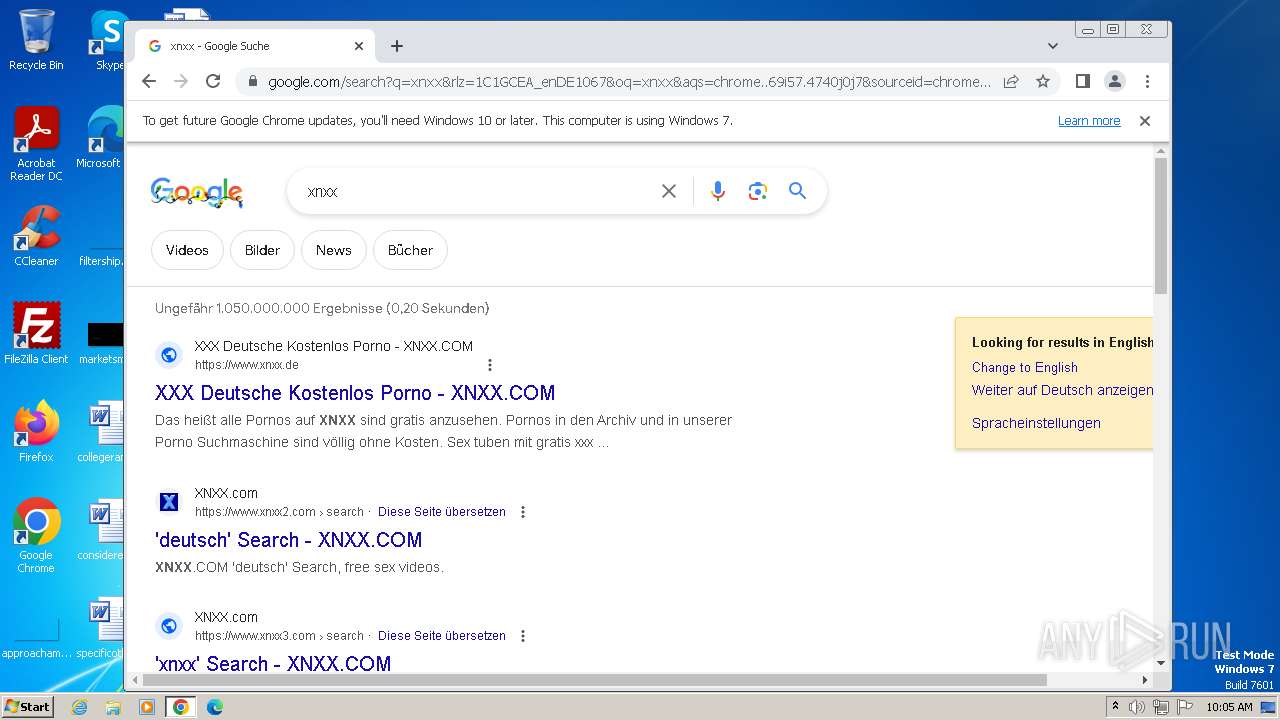Click the horizontal scrollbar thumb

click(x=595, y=680)
